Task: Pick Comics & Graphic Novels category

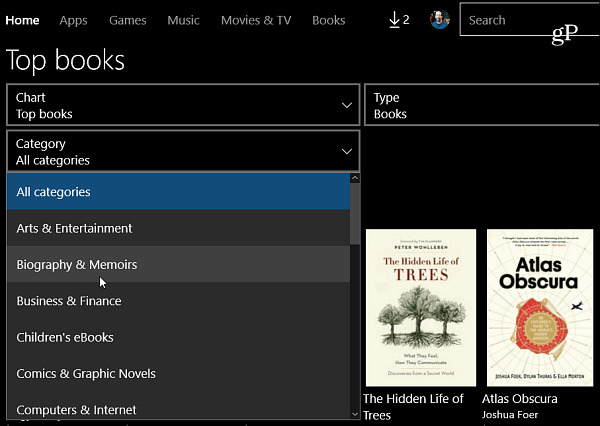Action: pyautogui.click(x=178, y=374)
